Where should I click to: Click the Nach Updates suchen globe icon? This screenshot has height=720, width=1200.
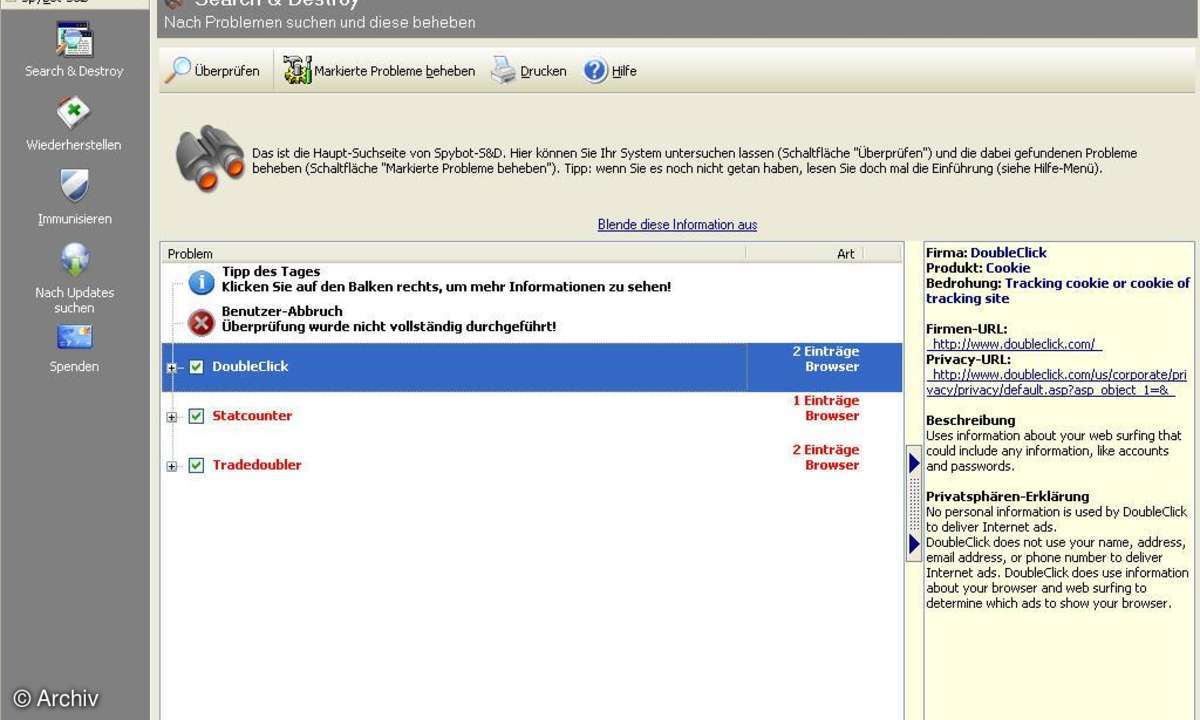pos(74,260)
